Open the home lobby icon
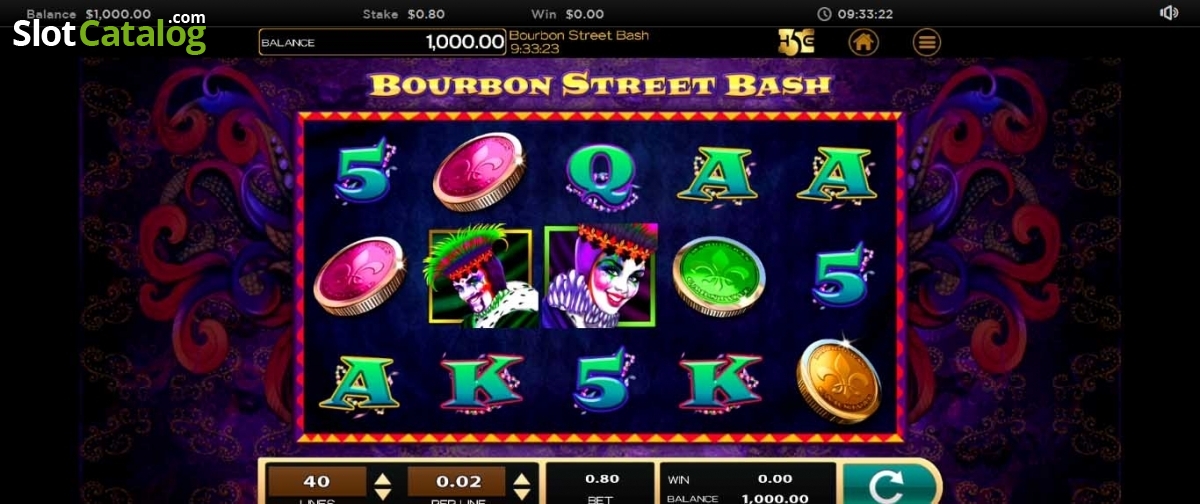Viewport: 1200px width, 504px height. pyautogui.click(x=864, y=42)
